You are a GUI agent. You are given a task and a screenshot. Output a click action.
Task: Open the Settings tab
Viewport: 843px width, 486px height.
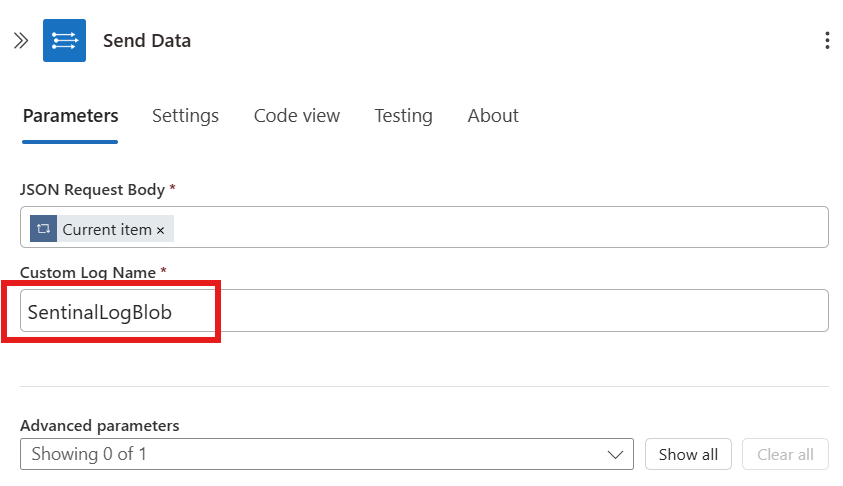tap(185, 116)
